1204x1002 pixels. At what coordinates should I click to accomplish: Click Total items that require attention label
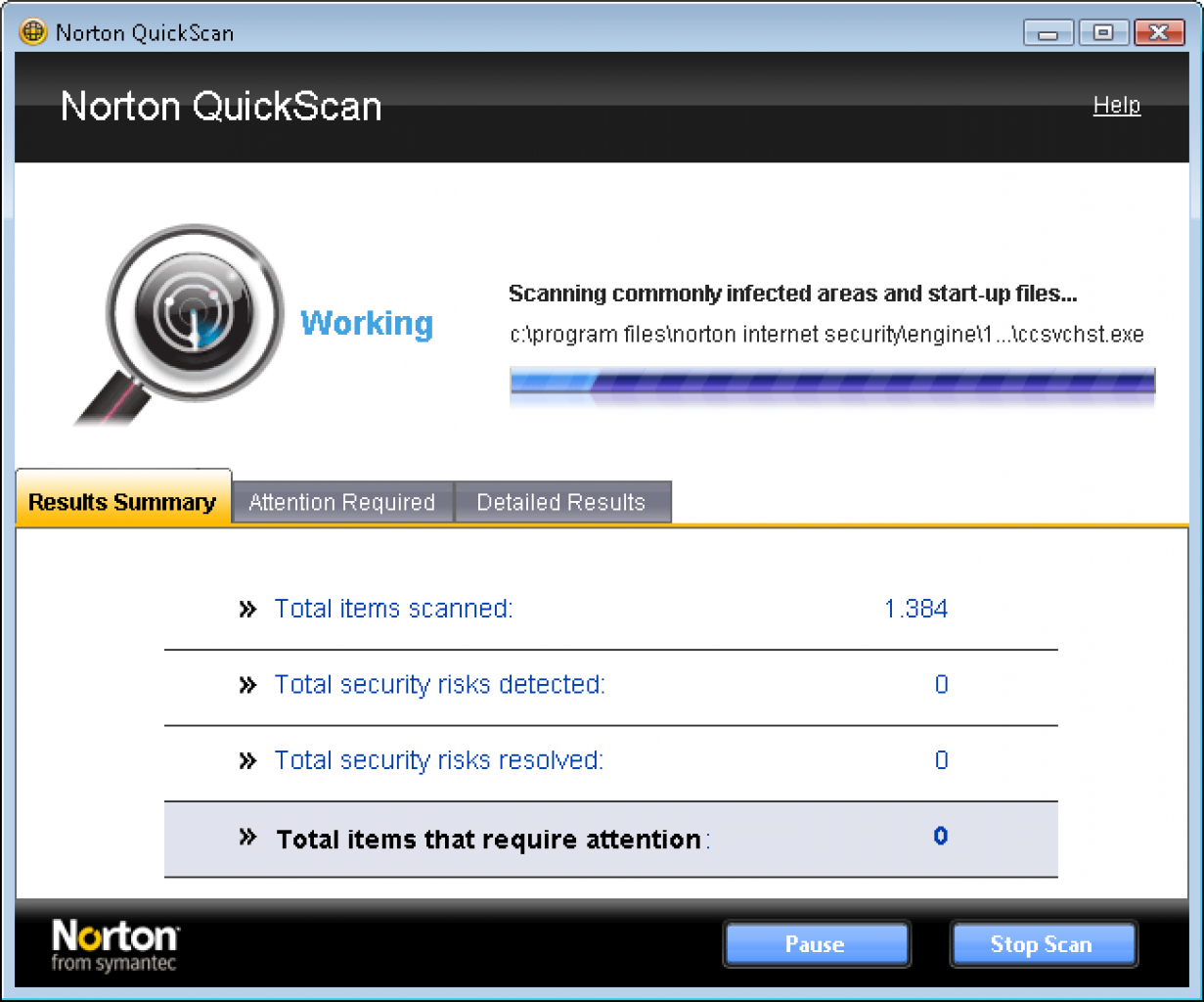coord(492,840)
